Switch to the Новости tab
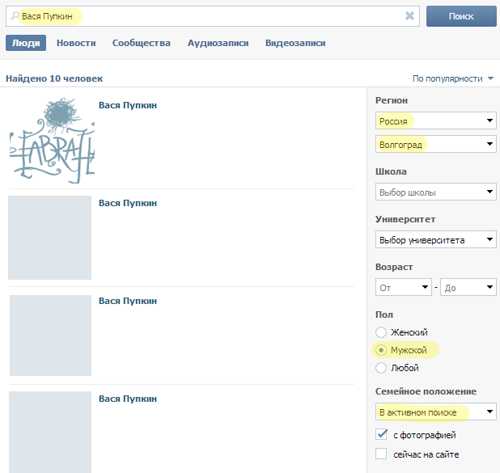Screen dimensions: 500x473 (x=76, y=43)
